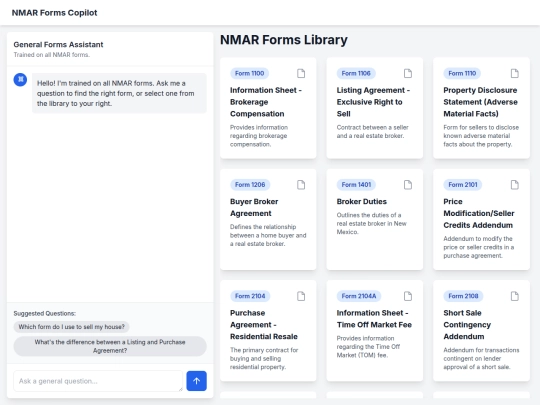Click the document icon on Form 2101 card
This screenshot has width=540, height=405.
515,185
